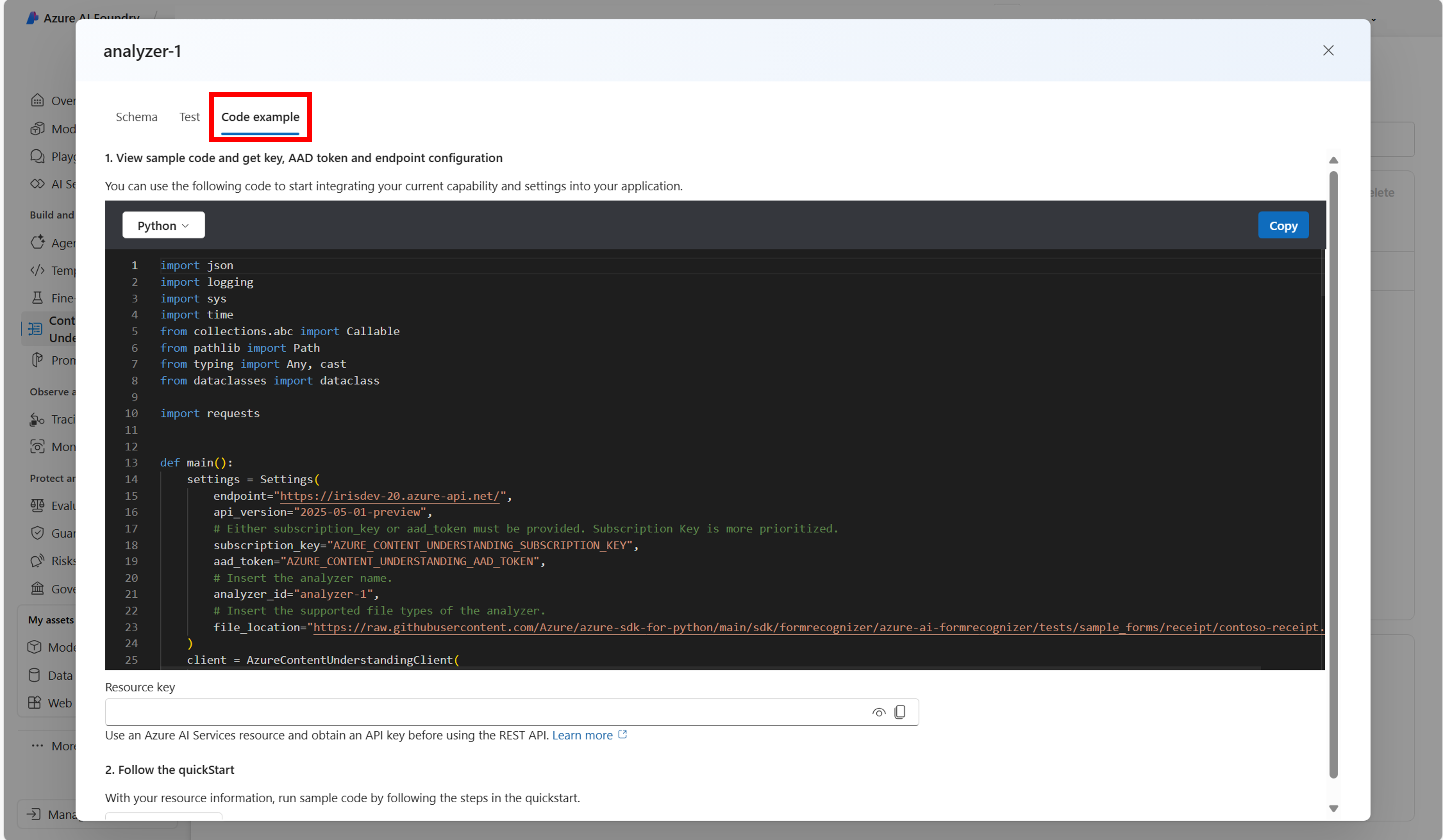Open the Tracing sidebar icon

coord(37,419)
